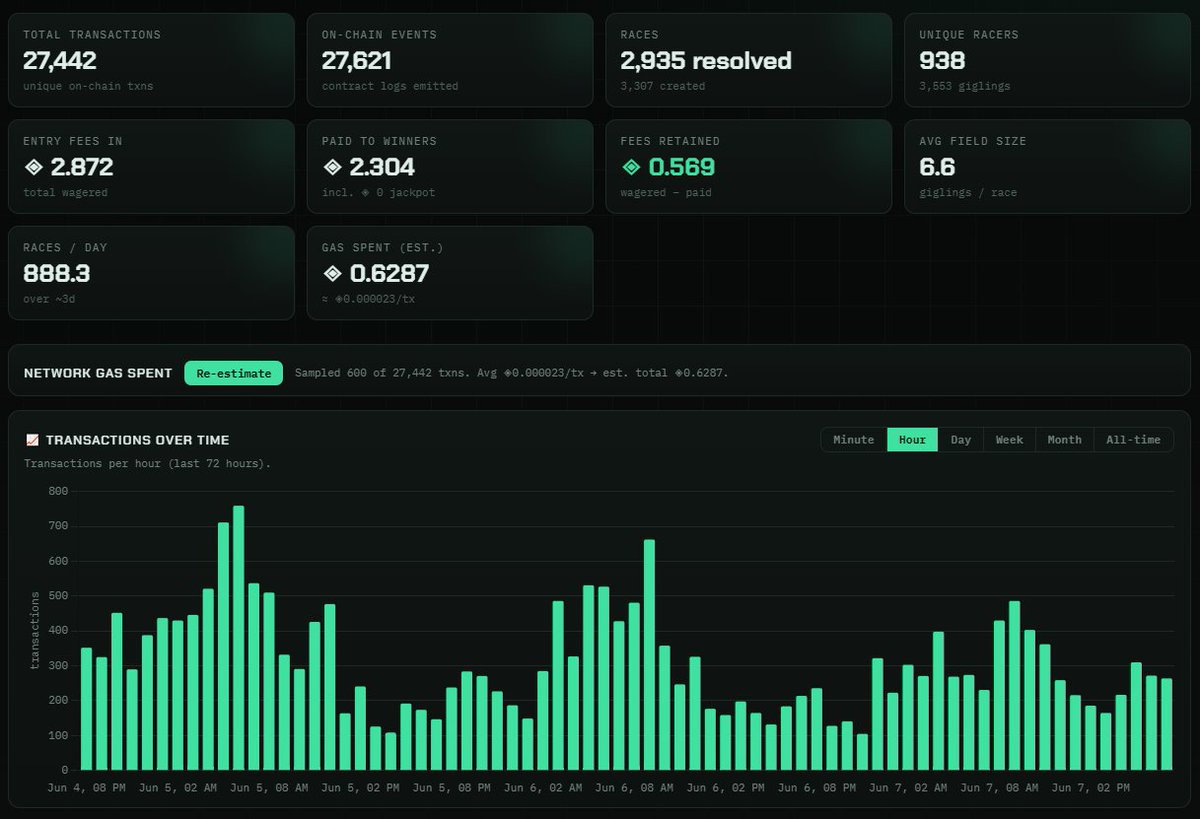Click the ETH diamond icon in Gas Spent card

(x=332, y=273)
